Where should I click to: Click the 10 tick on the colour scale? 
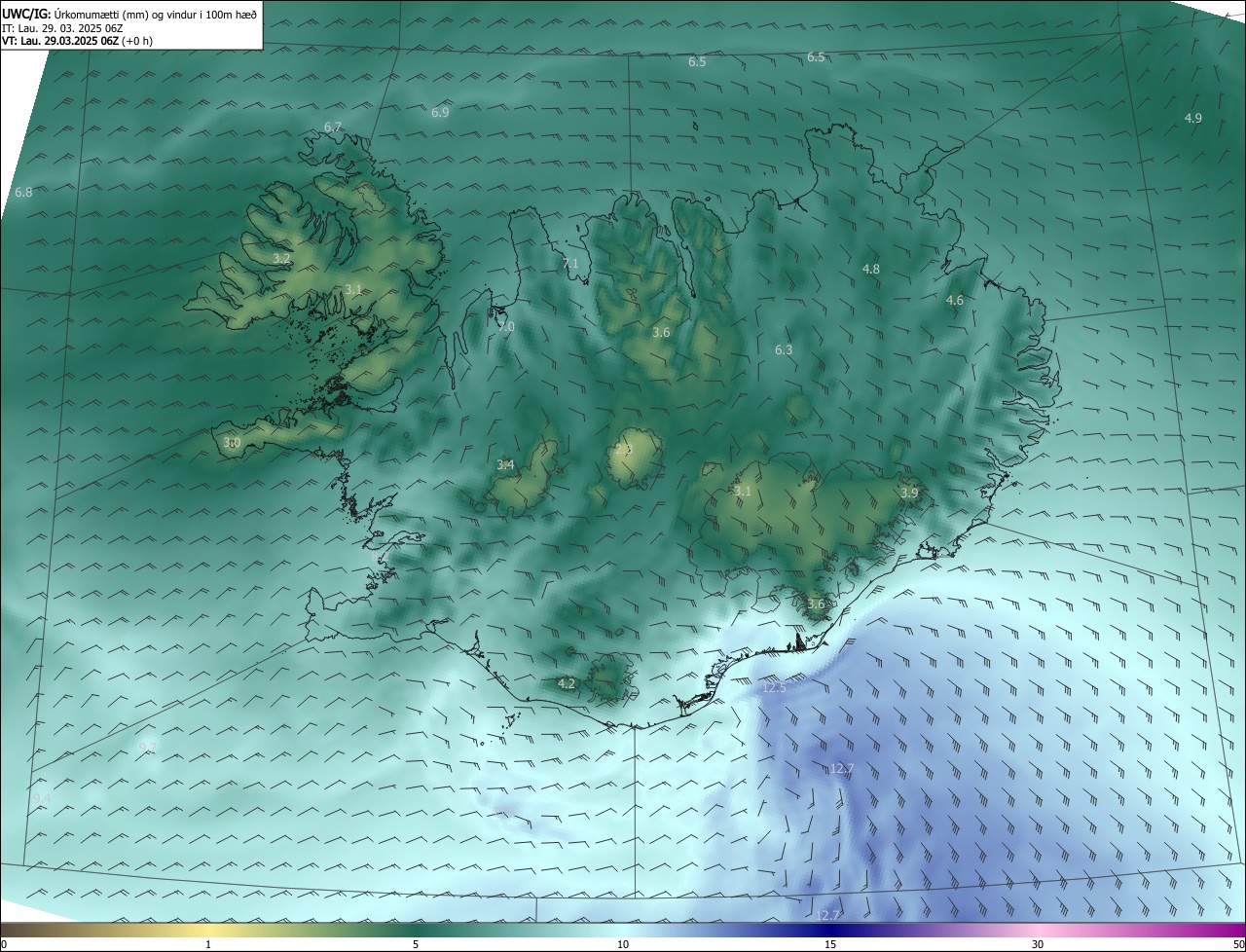623,944
